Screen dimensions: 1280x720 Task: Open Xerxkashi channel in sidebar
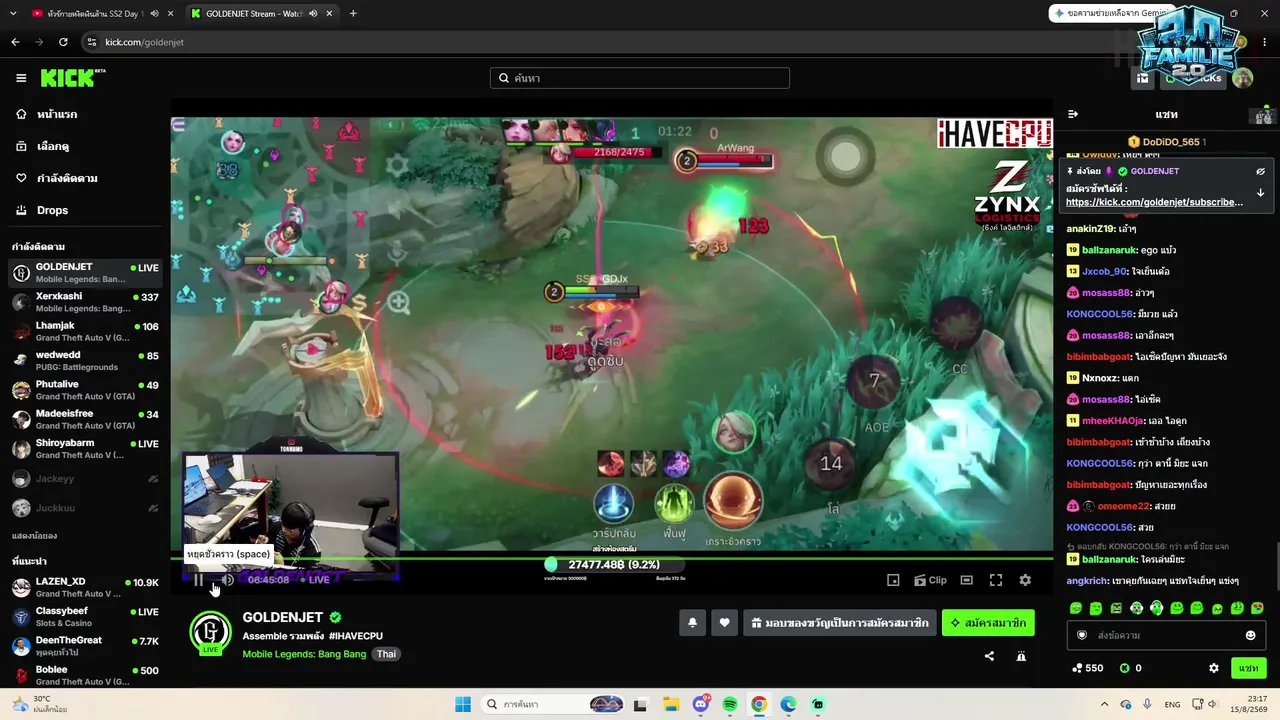tap(85, 302)
